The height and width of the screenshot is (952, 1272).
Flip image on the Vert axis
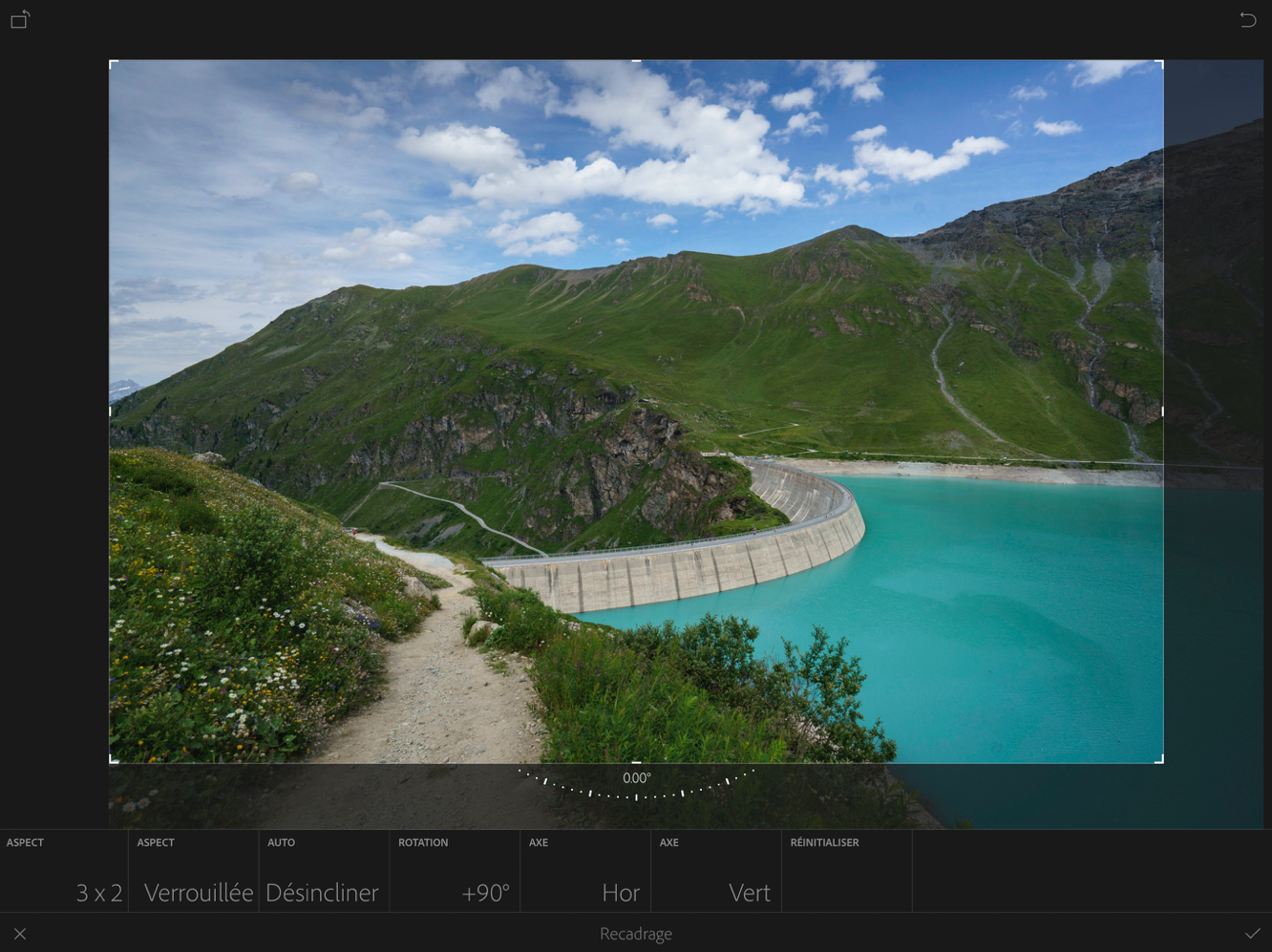716,871
